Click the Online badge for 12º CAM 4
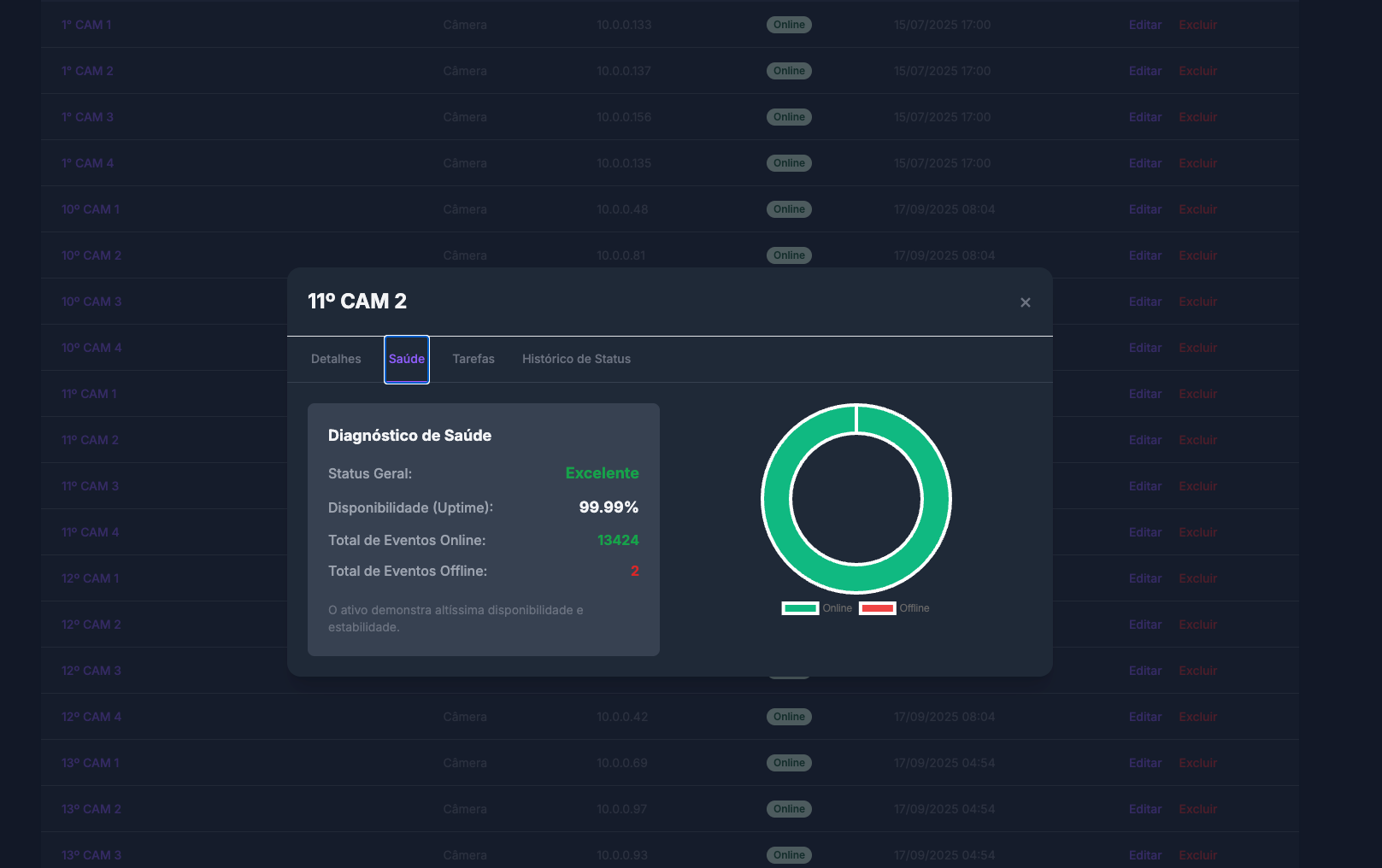 click(x=788, y=716)
